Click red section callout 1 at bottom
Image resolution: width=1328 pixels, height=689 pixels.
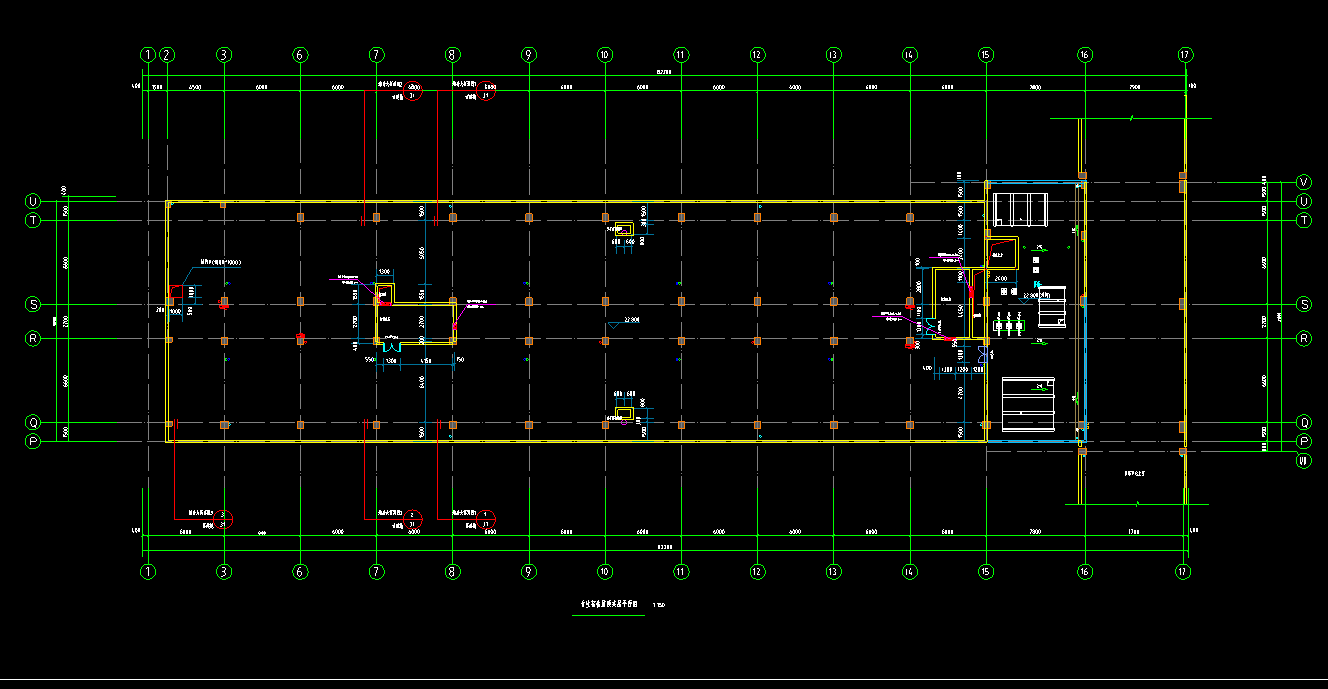(x=487, y=519)
